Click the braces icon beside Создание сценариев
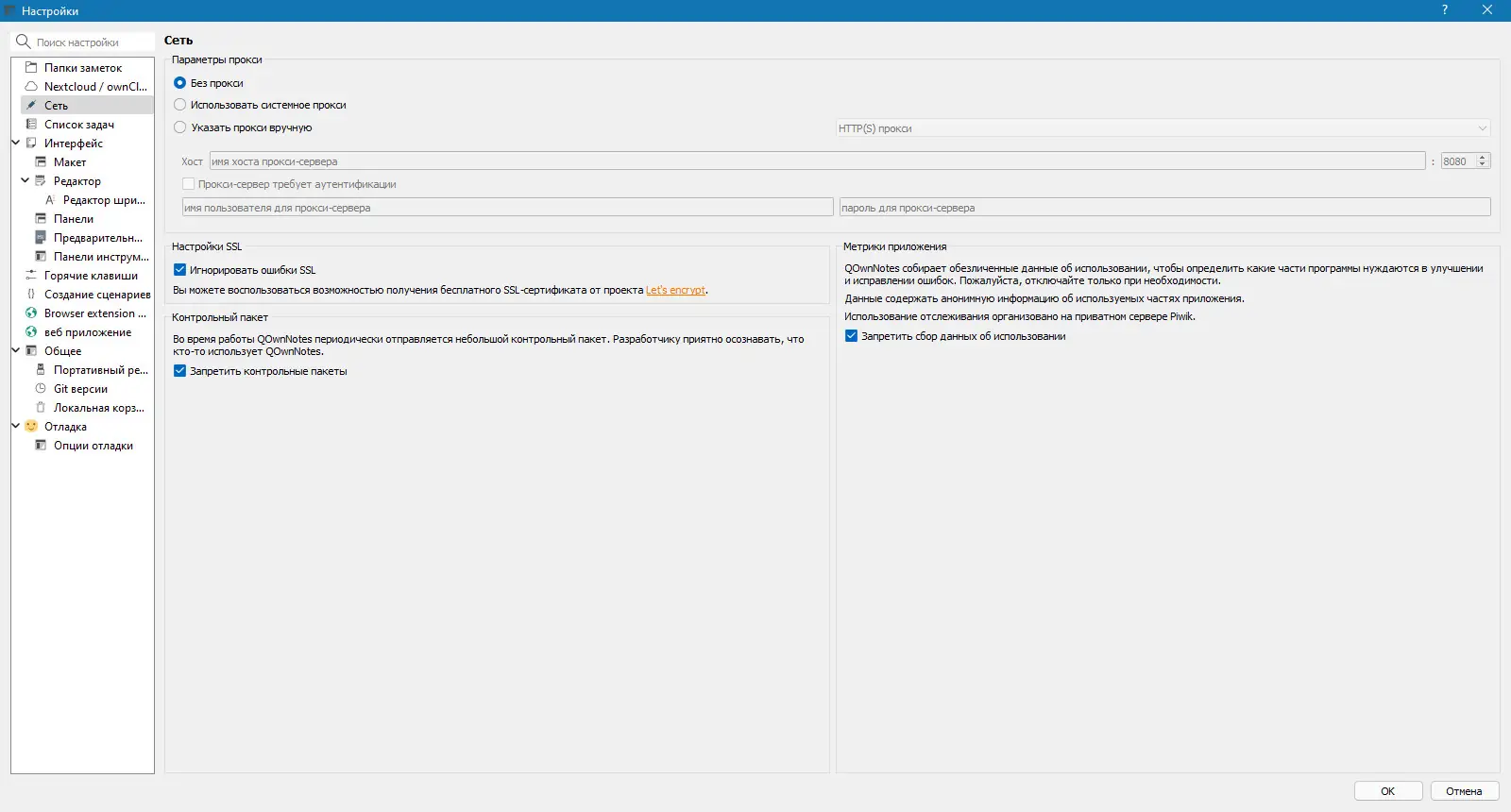 31,295
